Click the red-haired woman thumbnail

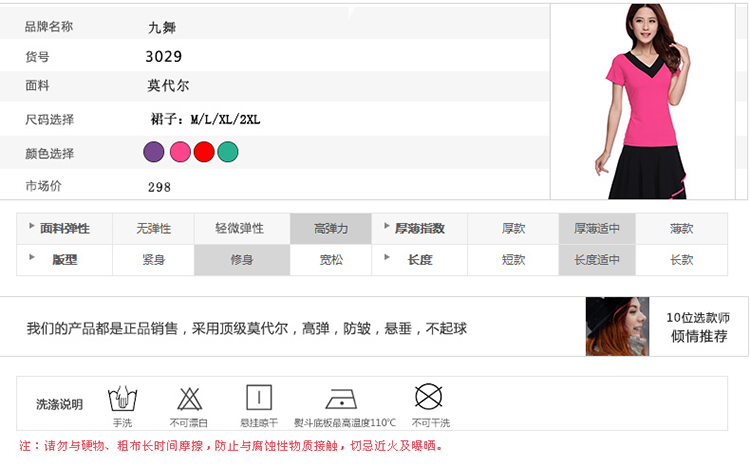[x=617, y=326]
